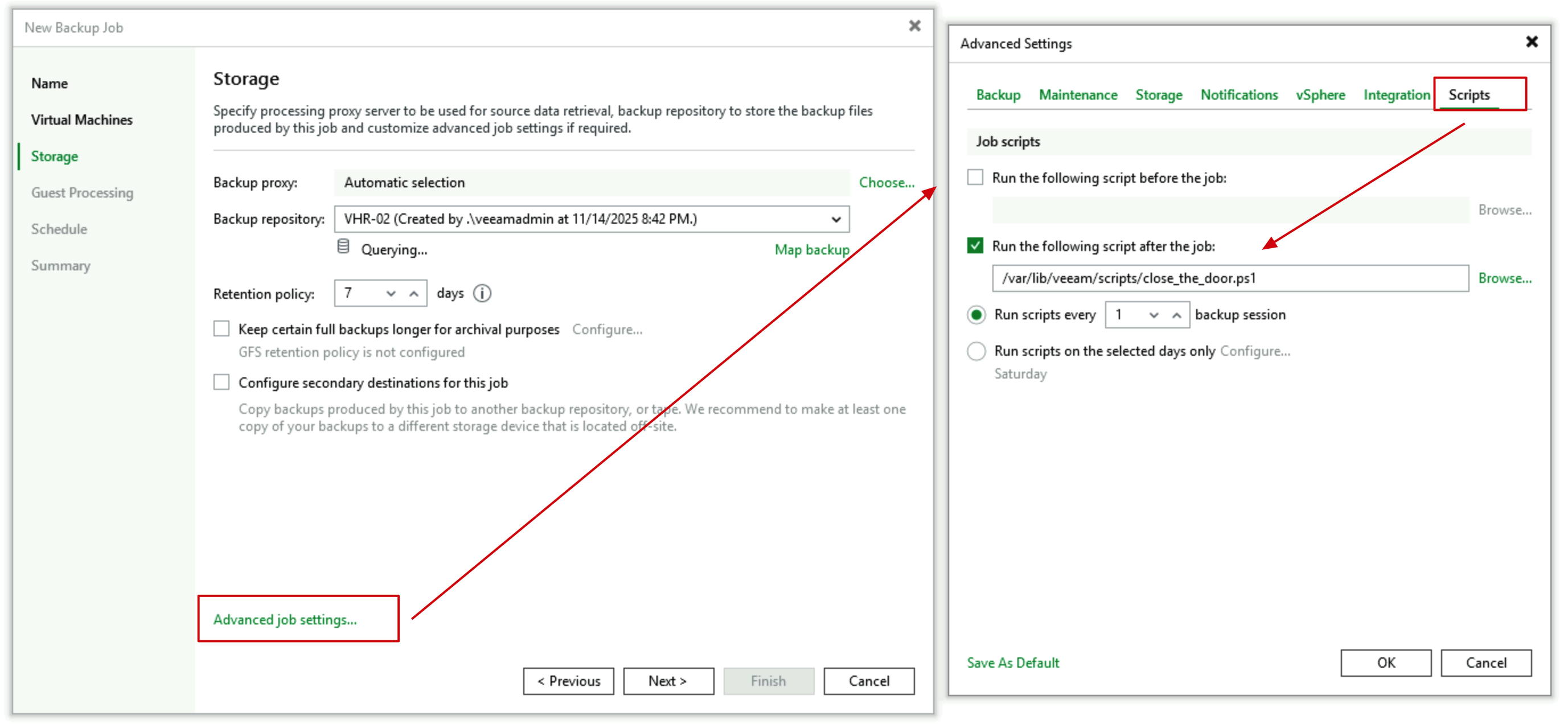1568x724 pixels.
Task: Increase retention policy days with up arrow
Action: click(414, 294)
